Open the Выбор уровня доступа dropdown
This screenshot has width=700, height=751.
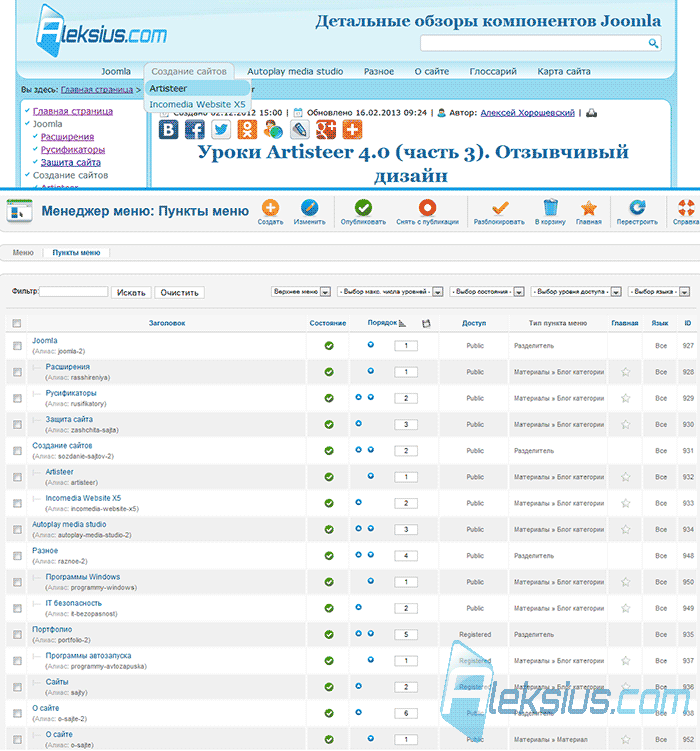tap(576, 292)
